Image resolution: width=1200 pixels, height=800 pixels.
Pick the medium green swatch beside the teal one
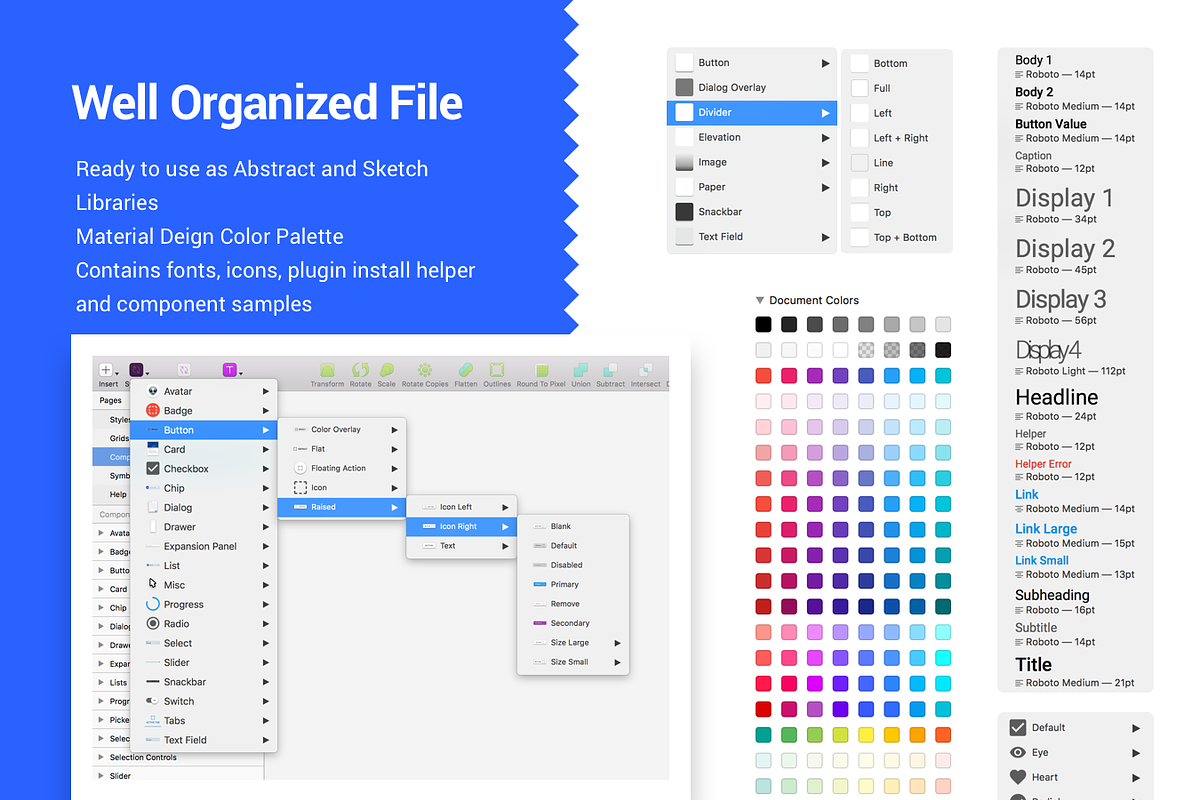pos(789,735)
